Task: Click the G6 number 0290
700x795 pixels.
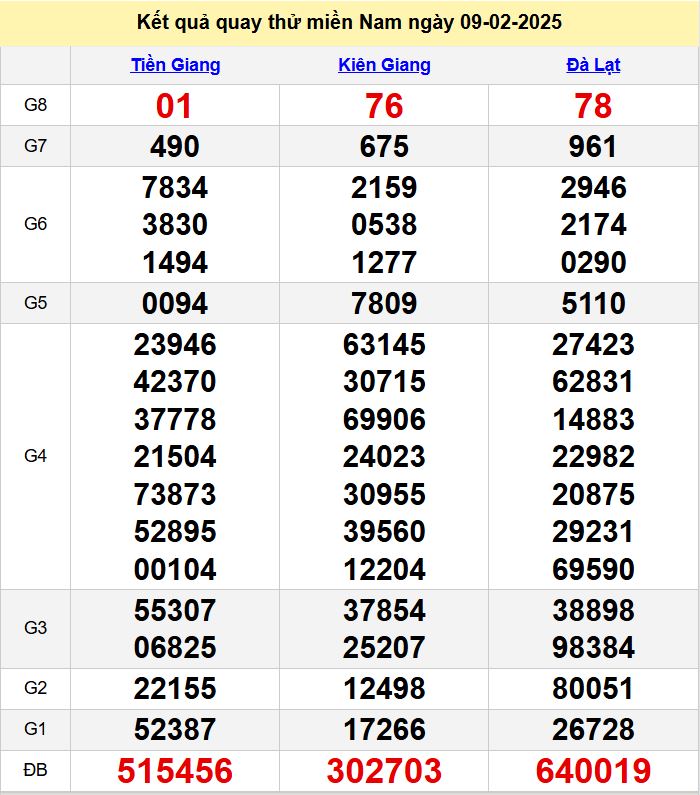Action: 593,263
